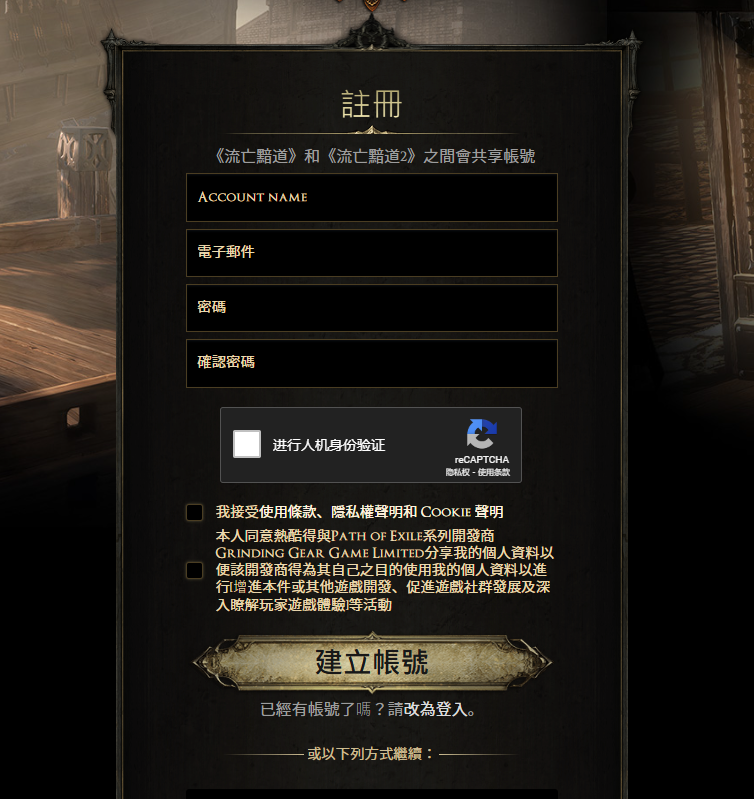
Task: Click the 註冊 page heading
Action: click(372, 104)
